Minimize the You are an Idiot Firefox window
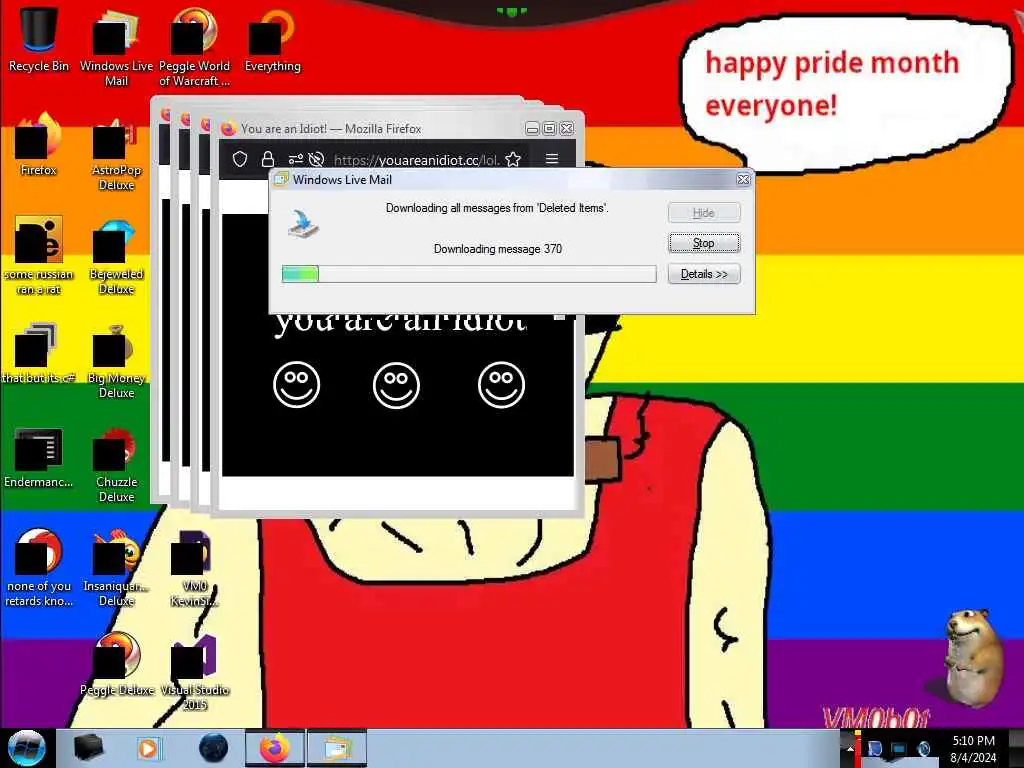The image size is (1024, 768). tap(532, 129)
